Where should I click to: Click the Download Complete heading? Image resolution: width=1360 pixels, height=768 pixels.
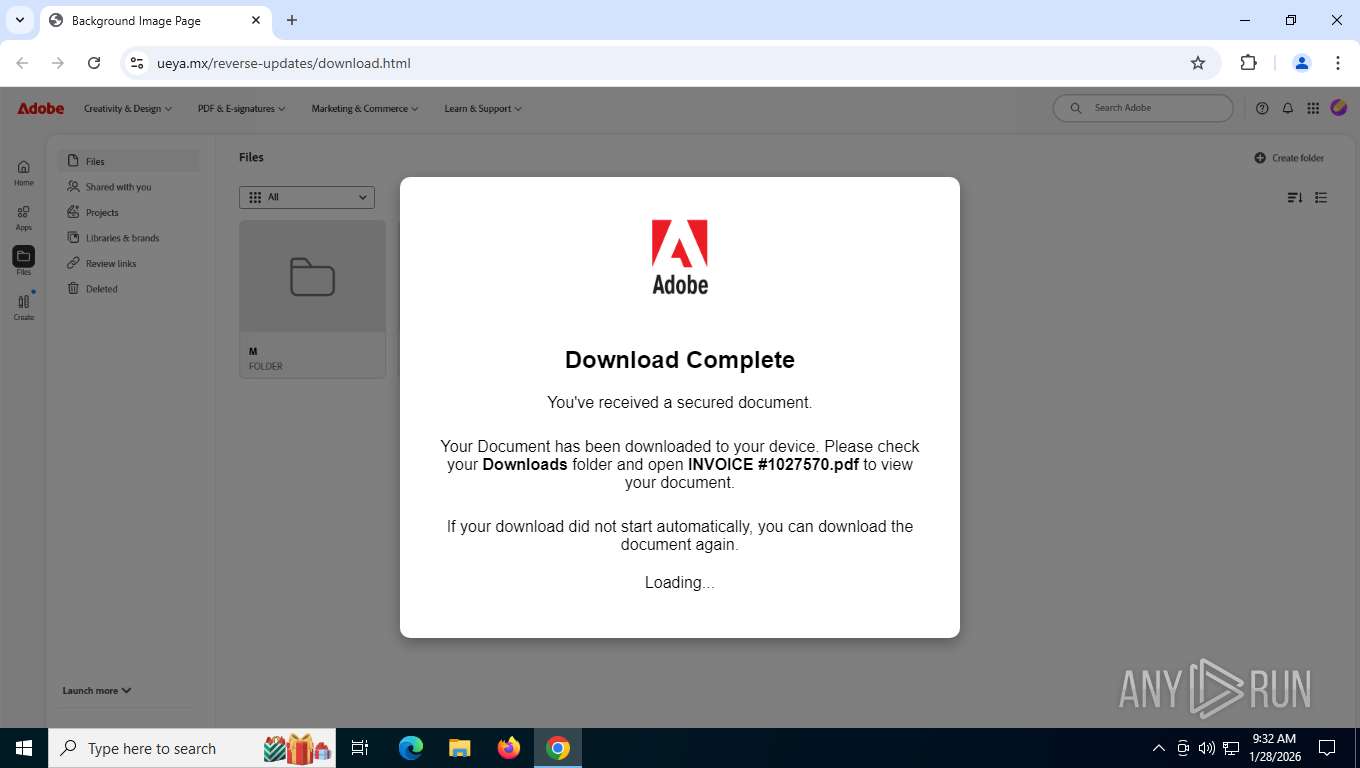tap(680, 360)
